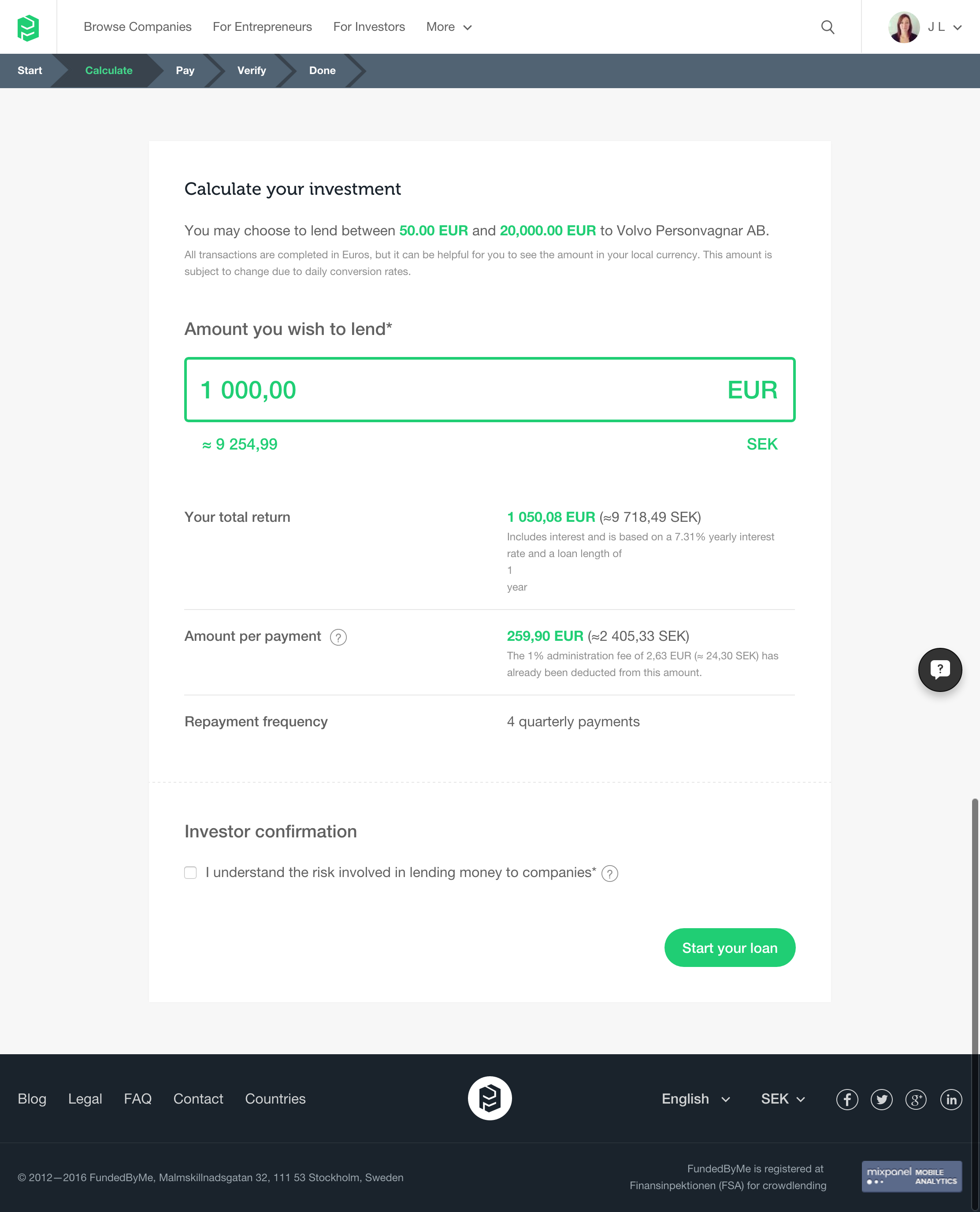
Task: Open the English language dropdown
Action: click(695, 1099)
